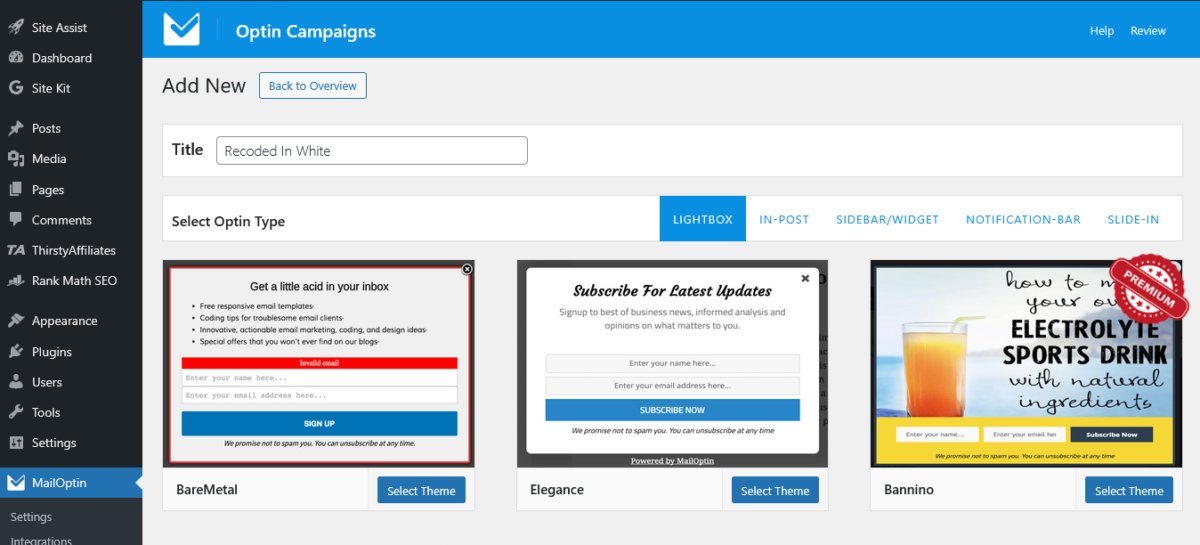Viewport: 1200px width, 545px height.
Task: Open the ThirstyAffiliates TA icon
Action: pyautogui.click(x=15, y=250)
